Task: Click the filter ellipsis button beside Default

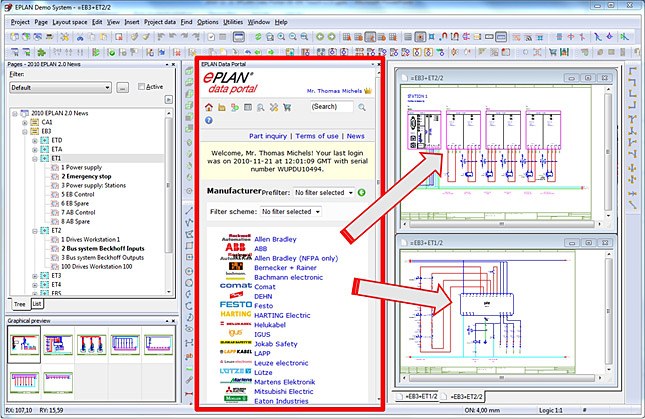Action: pos(122,88)
